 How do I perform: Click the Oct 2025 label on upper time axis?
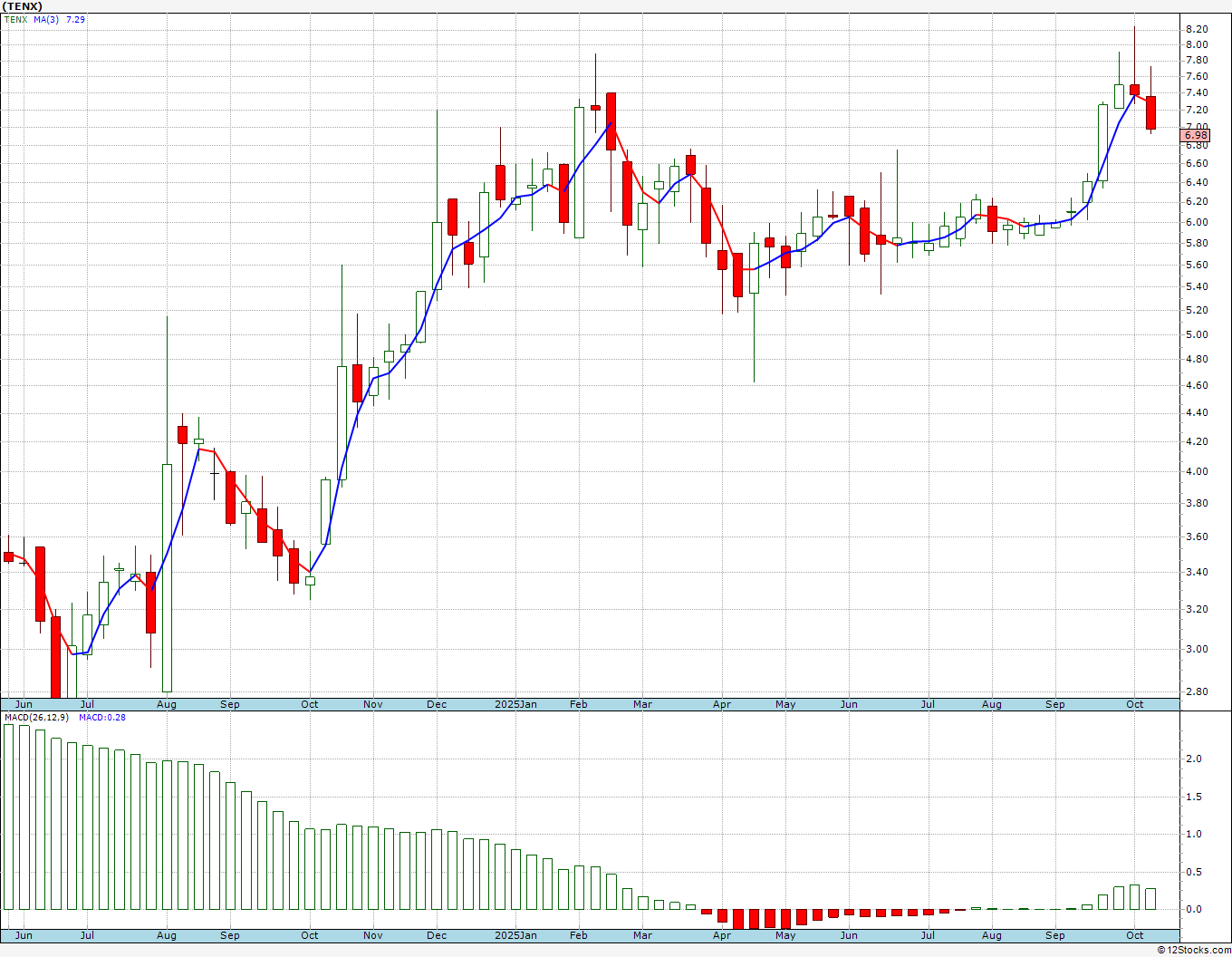[x=1134, y=704]
